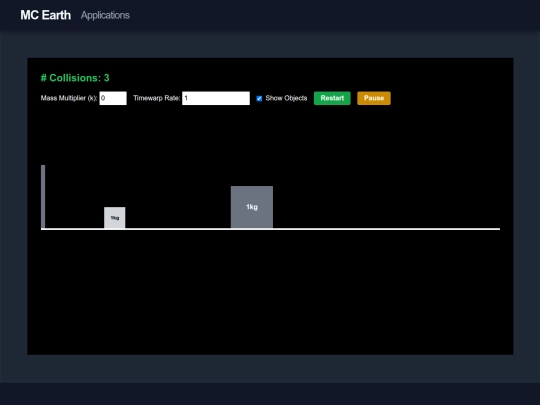Click the orange Pause button

point(374,98)
